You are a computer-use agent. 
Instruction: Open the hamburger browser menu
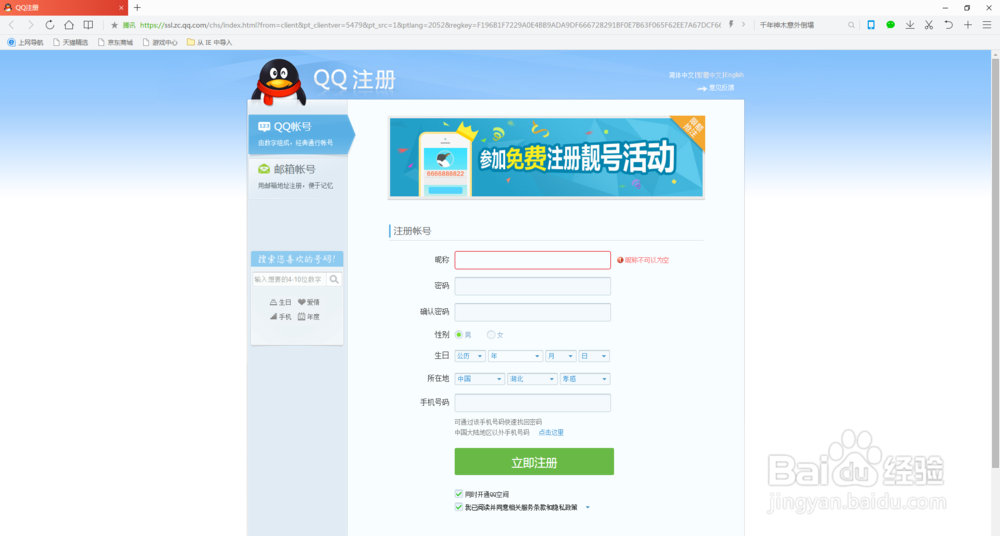(x=987, y=25)
